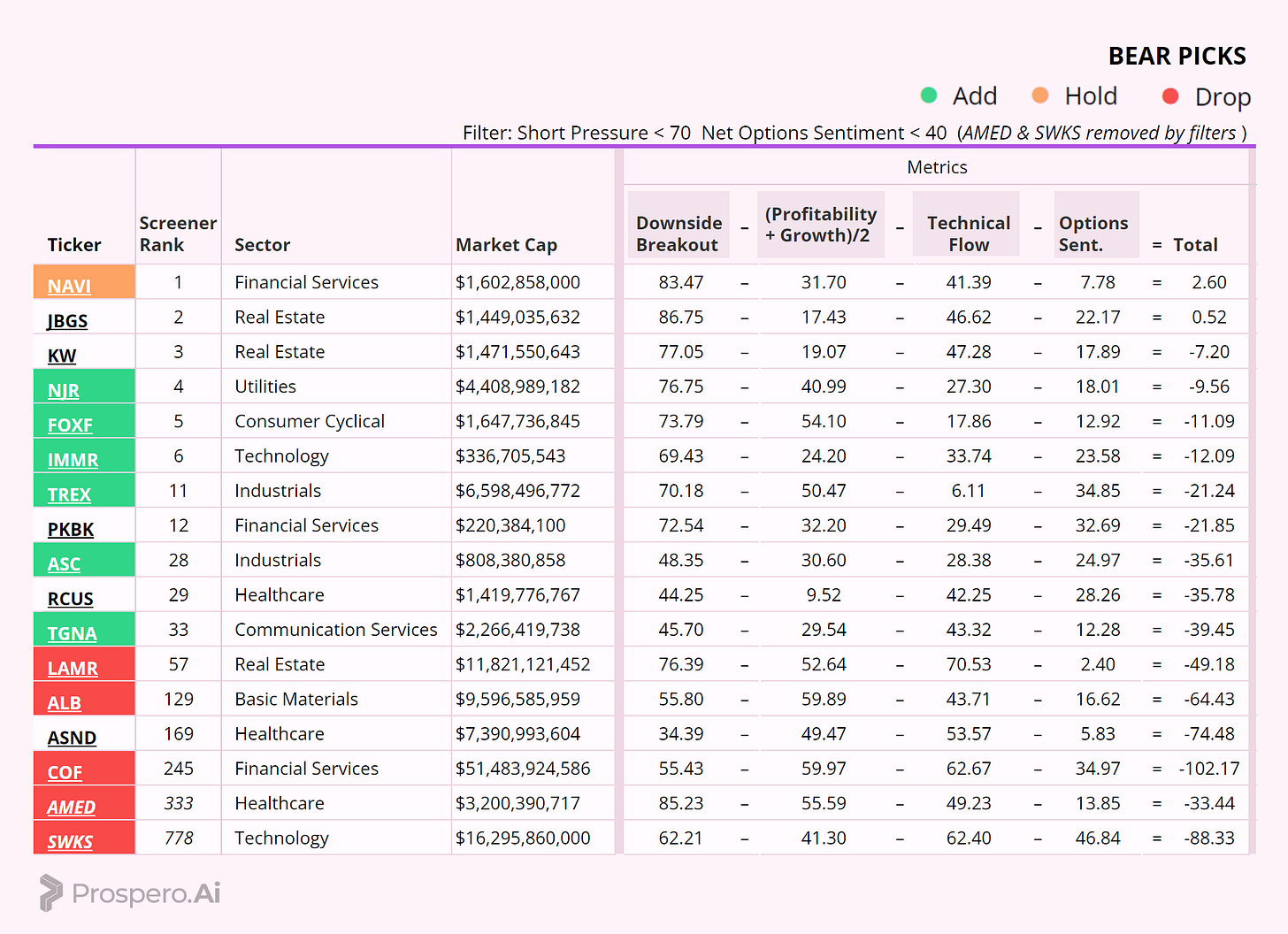Click the total value -74.48
Image resolution: width=1288 pixels, height=934 pixels.
1208,734
